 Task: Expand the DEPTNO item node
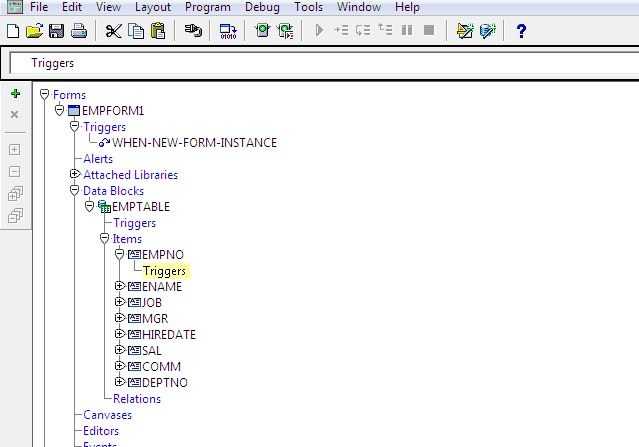[x=119, y=382]
